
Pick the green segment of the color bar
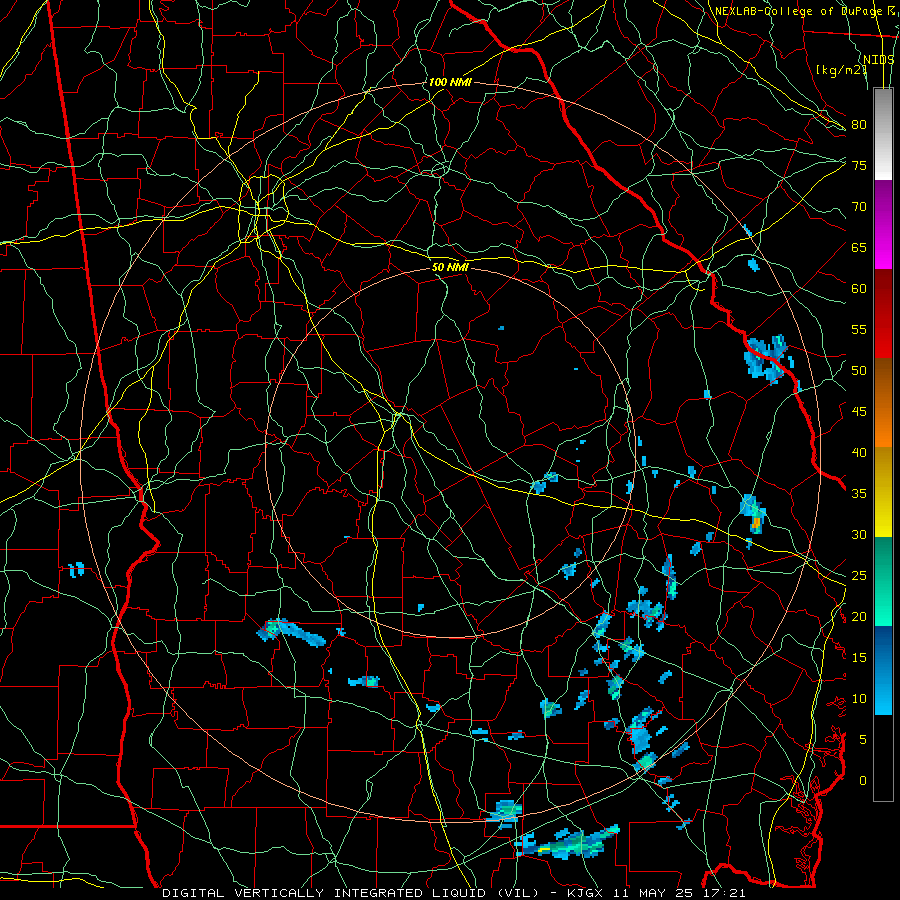[x=883, y=581]
